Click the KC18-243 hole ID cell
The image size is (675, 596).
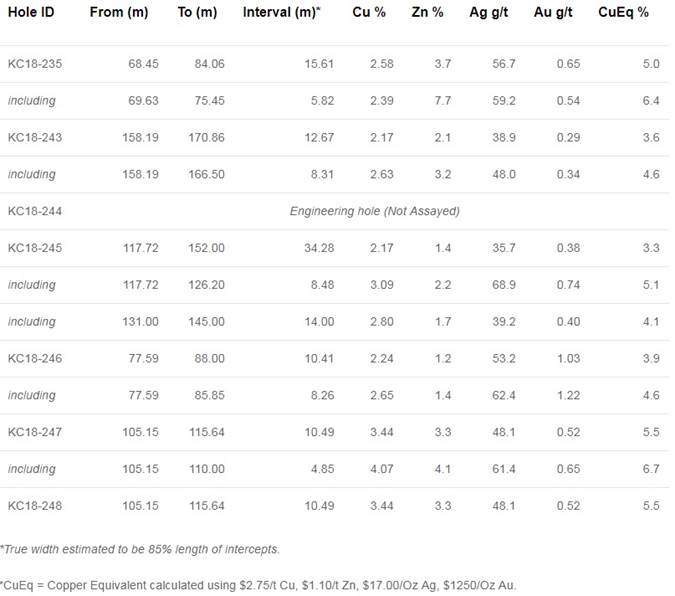point(35,137)
